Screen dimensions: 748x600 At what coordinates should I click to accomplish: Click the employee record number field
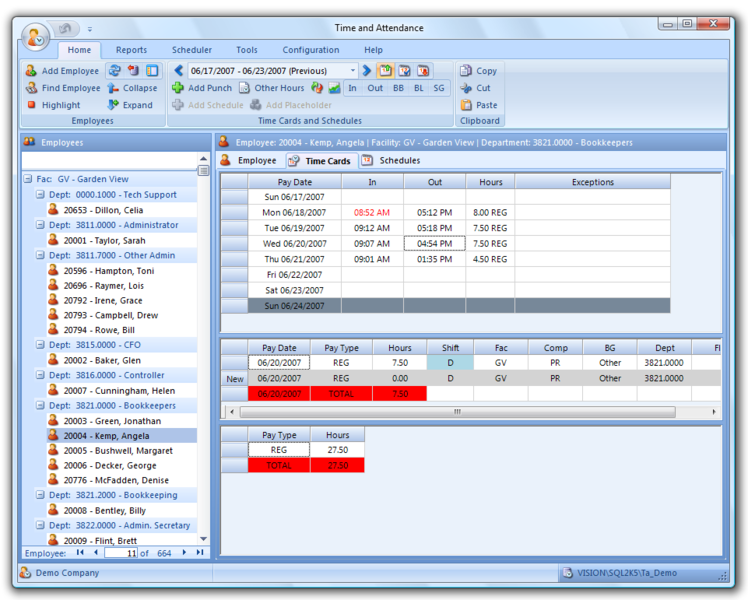(121, 553)
